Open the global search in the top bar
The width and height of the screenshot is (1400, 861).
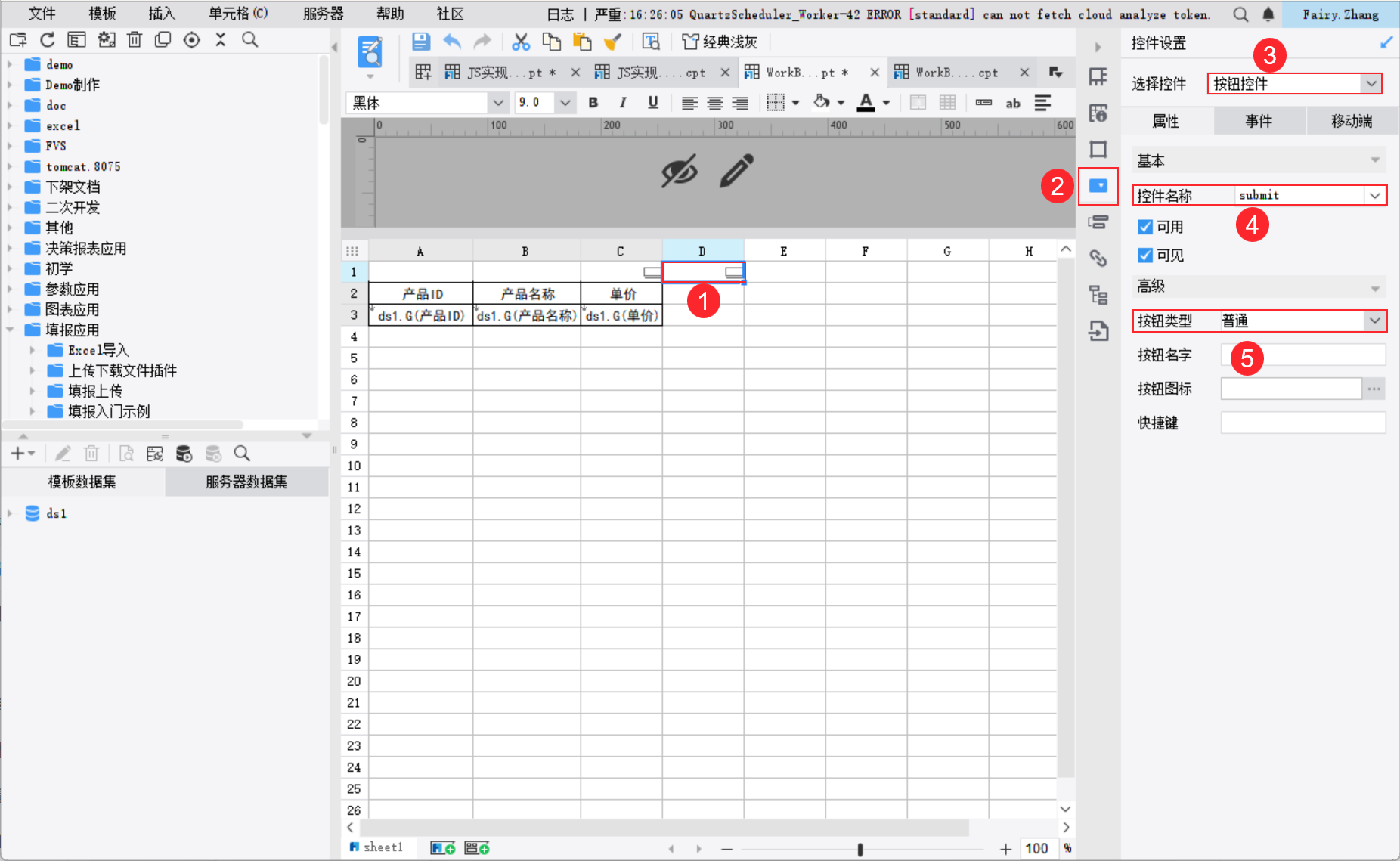(1240, 14)
